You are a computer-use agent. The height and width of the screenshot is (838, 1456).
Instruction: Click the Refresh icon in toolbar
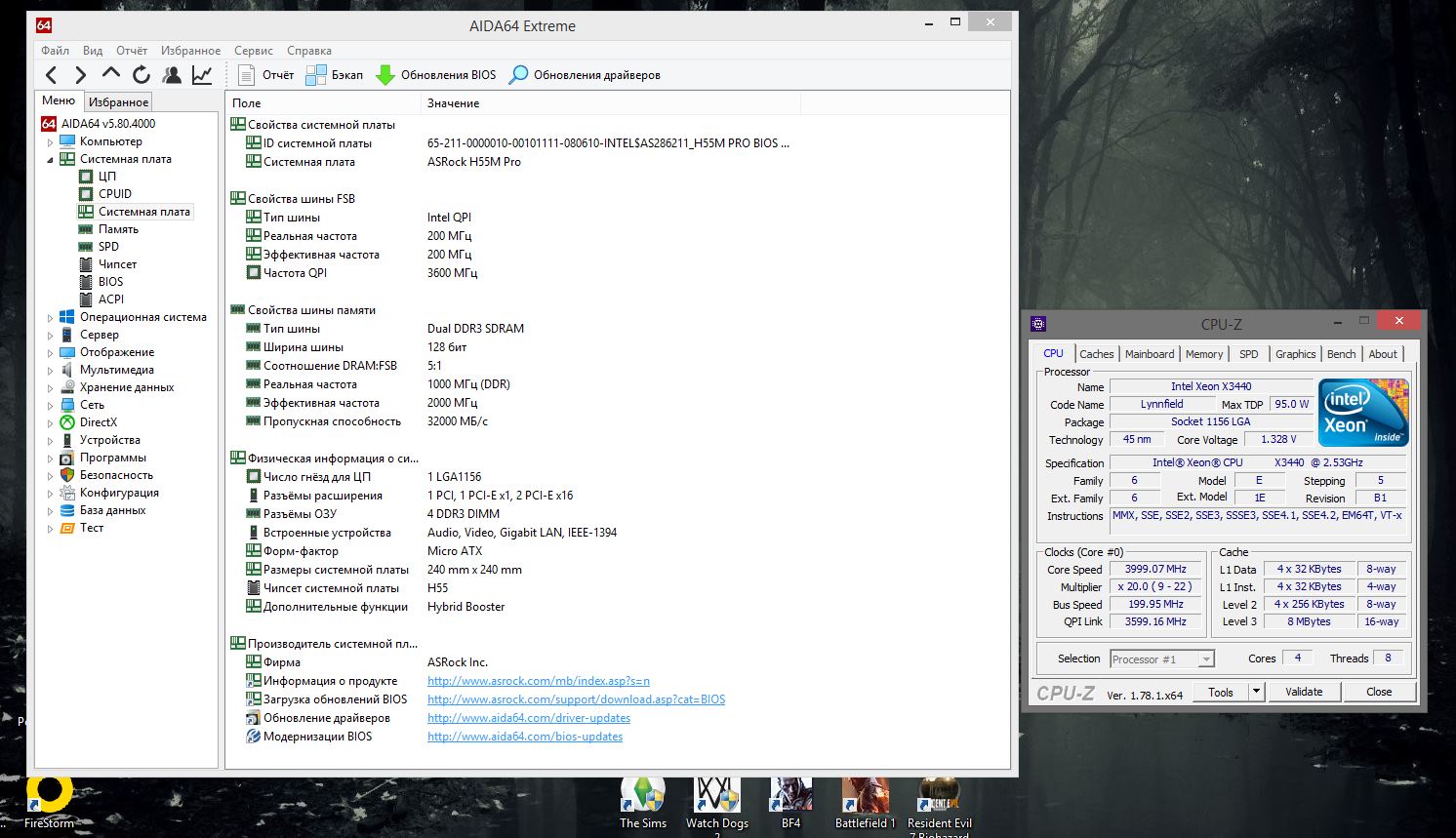click(x=142, y=75)
